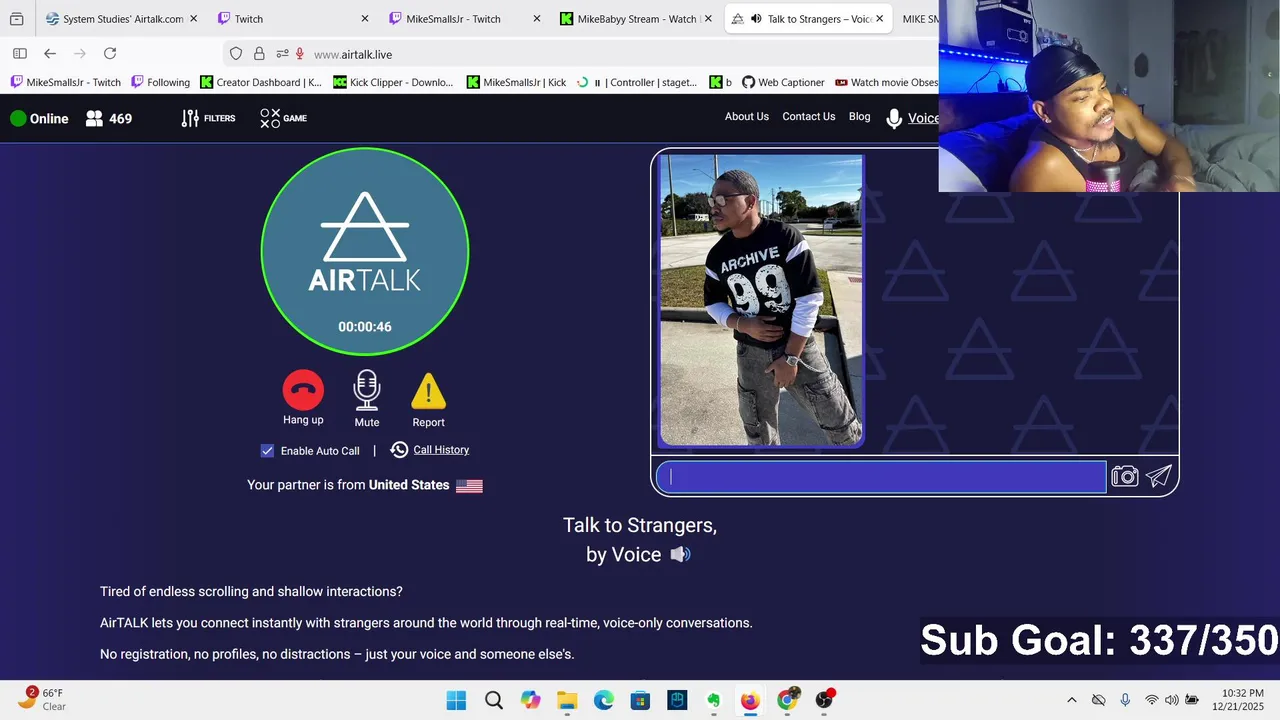The image size is (1280, 720).
Task: Open Evernote from taskbar
Action: (714, 700)
